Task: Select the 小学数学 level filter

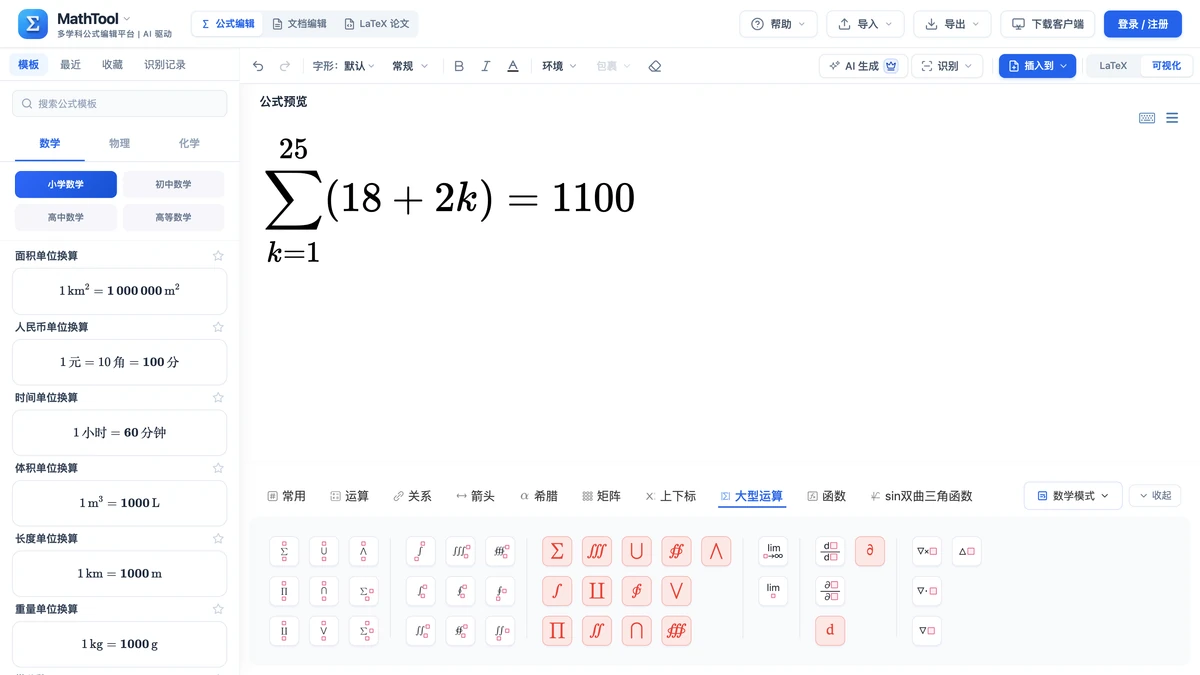Action: tap(66, 184)
